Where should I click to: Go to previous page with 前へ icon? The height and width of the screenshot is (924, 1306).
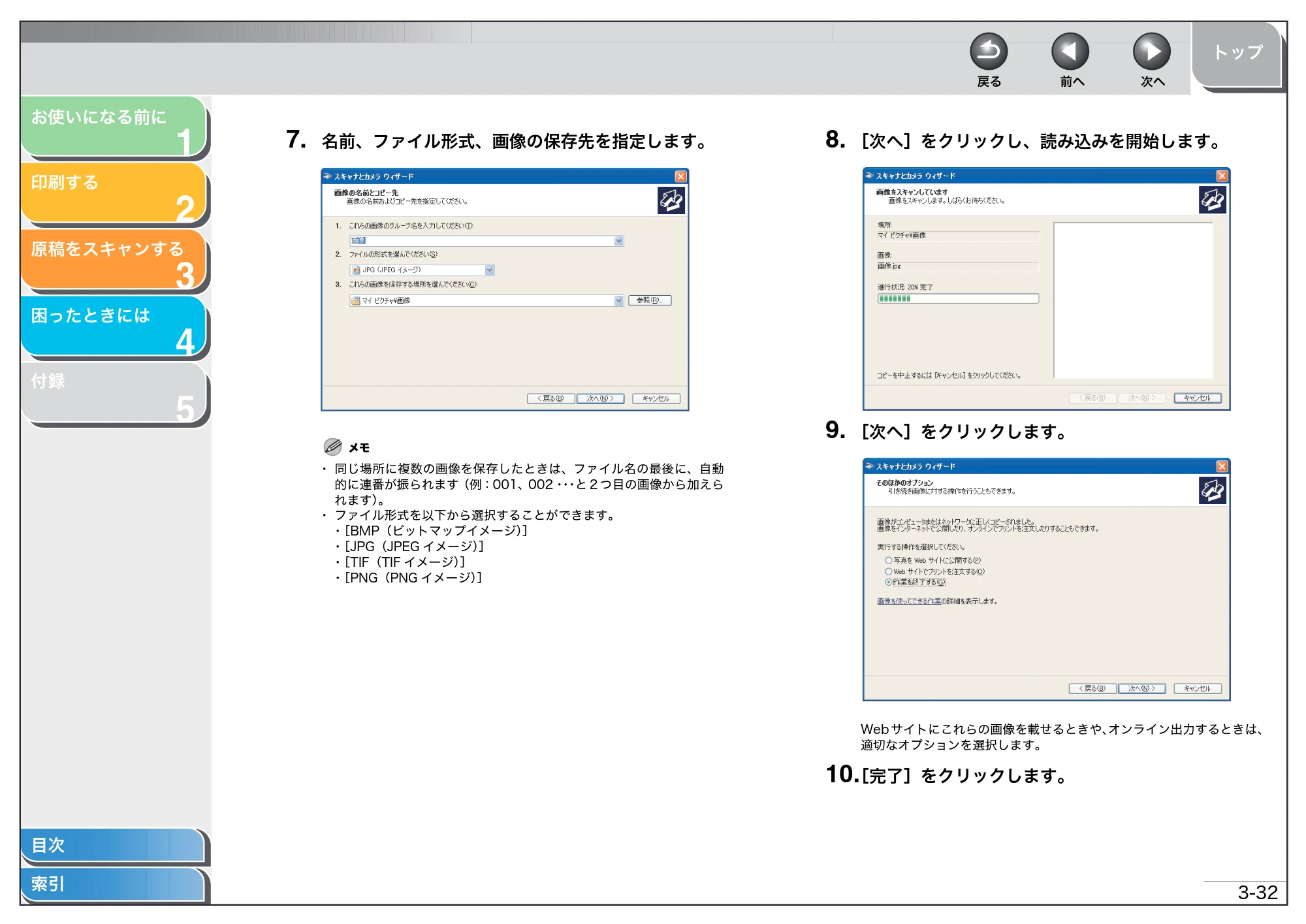1070,52
